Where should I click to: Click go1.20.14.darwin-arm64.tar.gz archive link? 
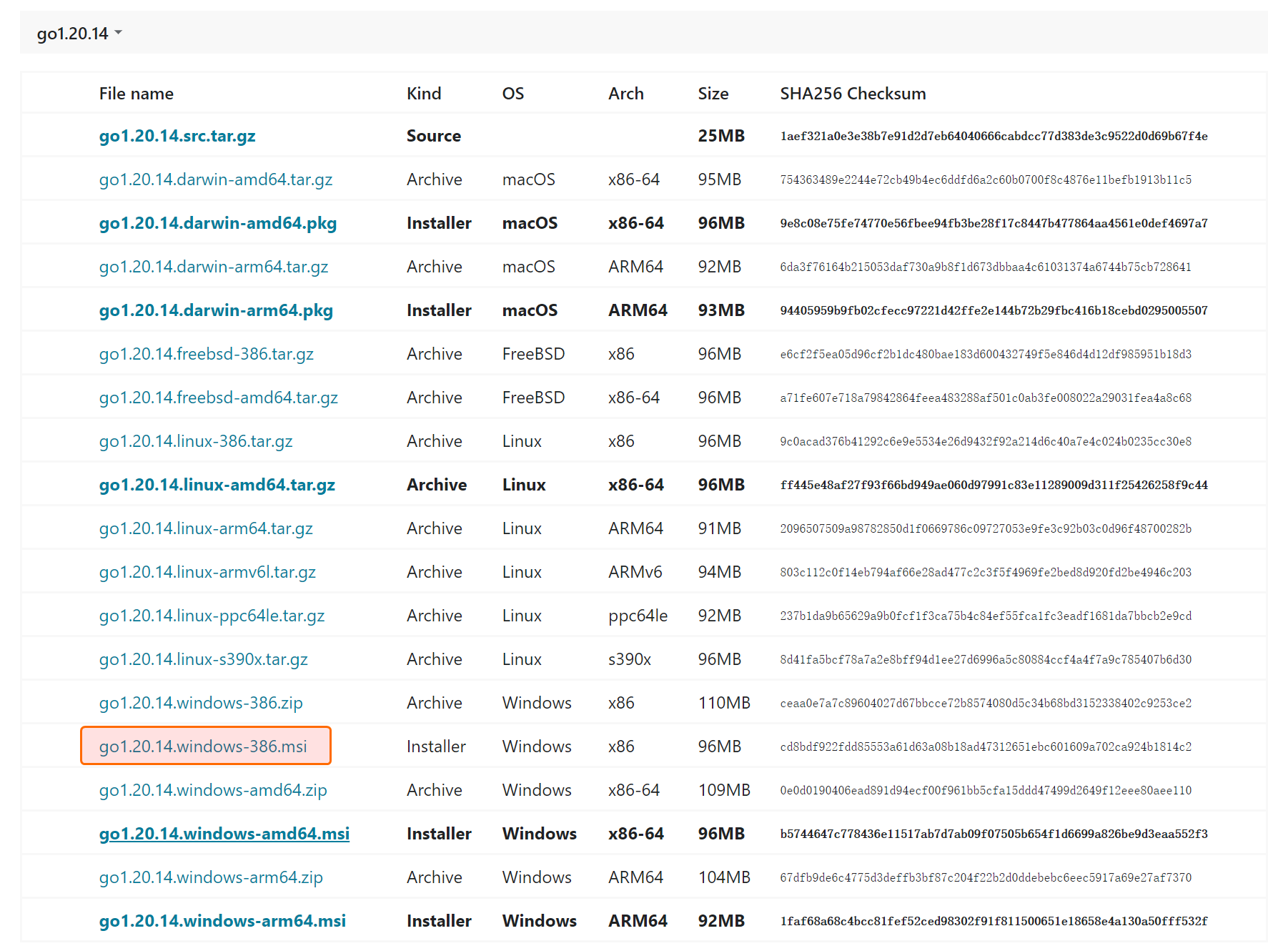pyautogui.click(x=213, y=267)
